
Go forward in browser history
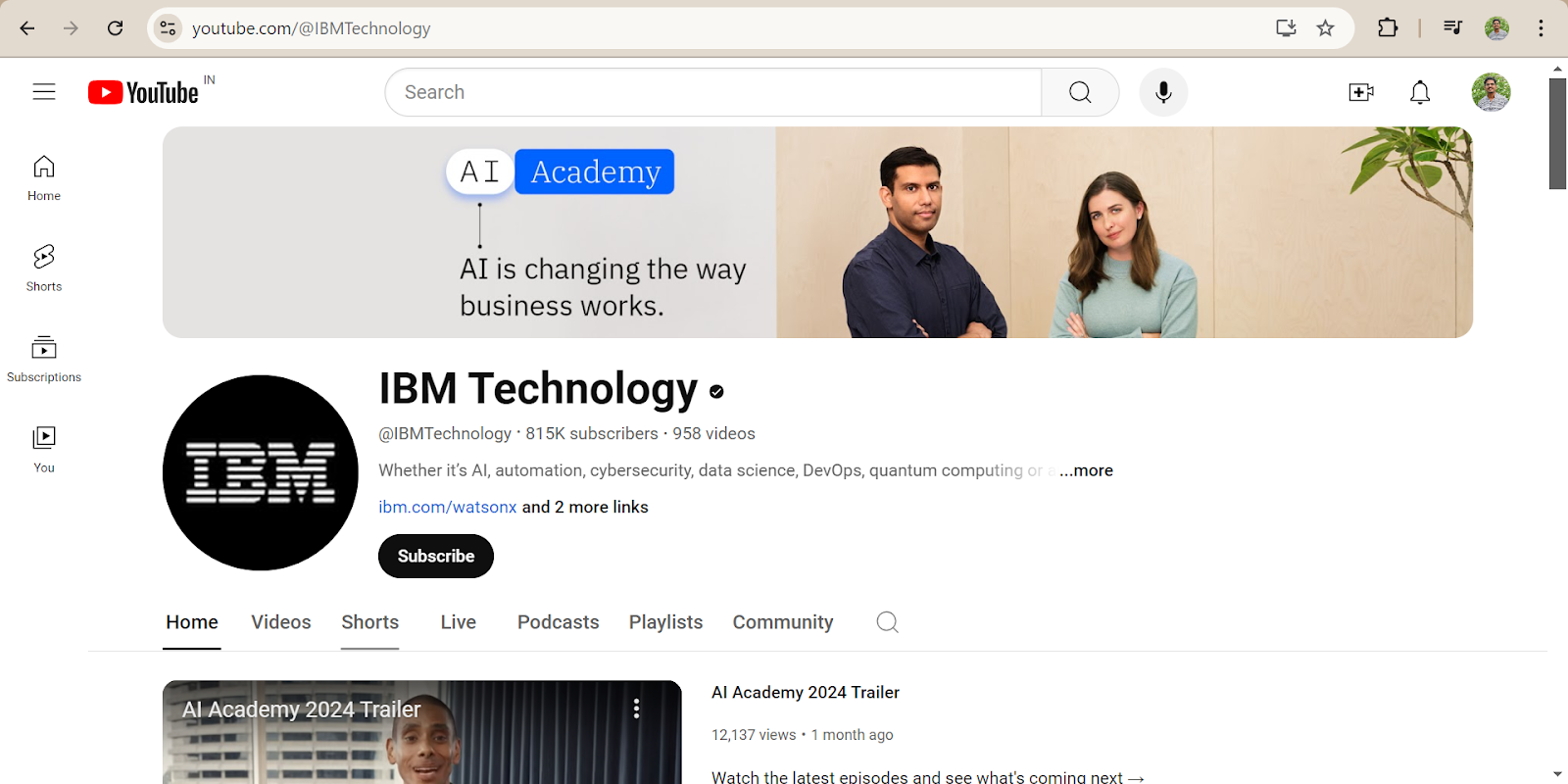[x=71, y=28]
